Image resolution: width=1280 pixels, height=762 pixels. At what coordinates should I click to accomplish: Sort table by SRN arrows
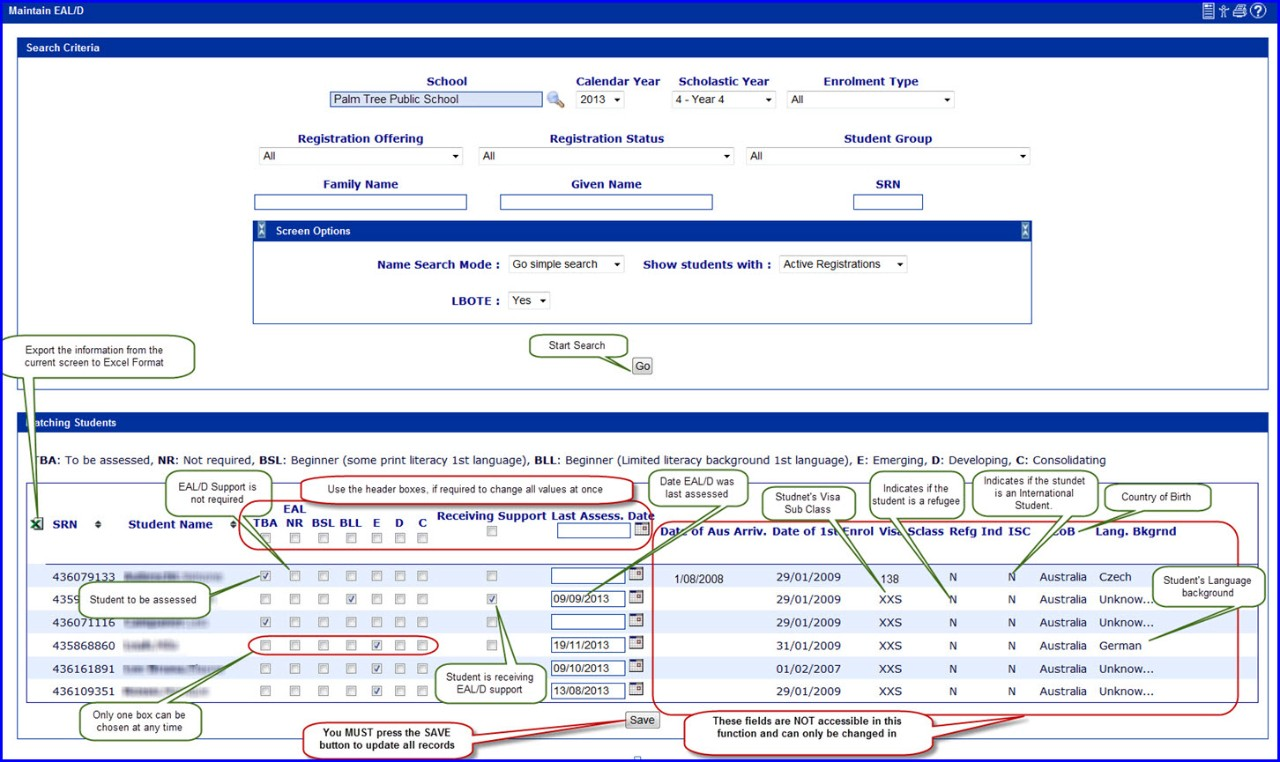pyautogui.click(x=98, y=524)
